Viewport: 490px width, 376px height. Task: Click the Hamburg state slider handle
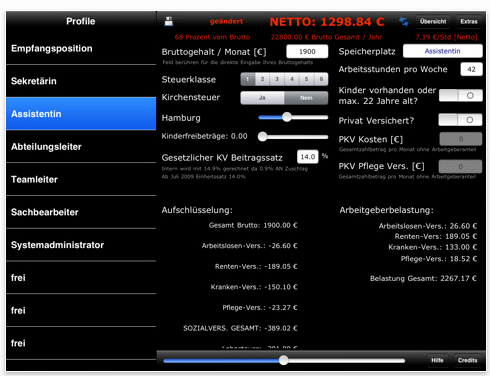point(287,117)
